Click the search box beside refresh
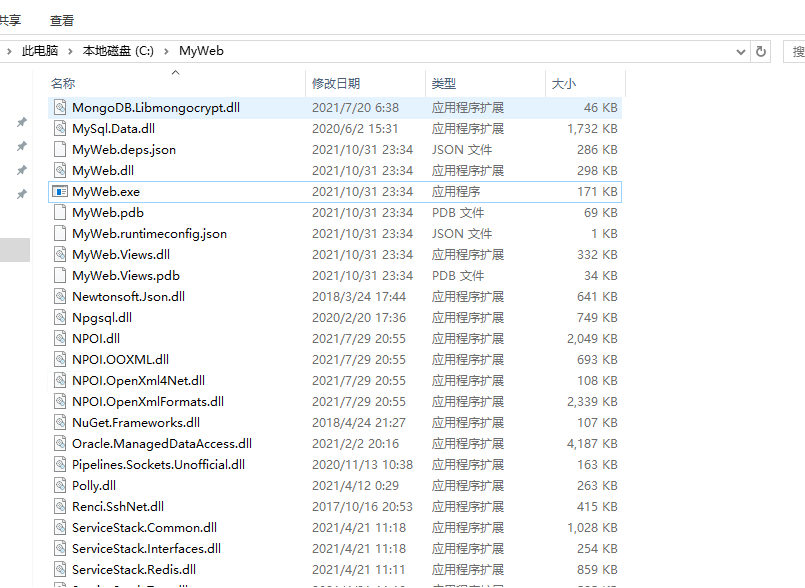 point(794,51)
